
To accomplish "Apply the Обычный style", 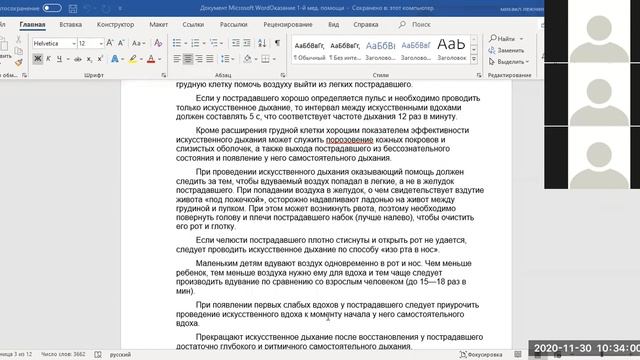I will point(309,50).
